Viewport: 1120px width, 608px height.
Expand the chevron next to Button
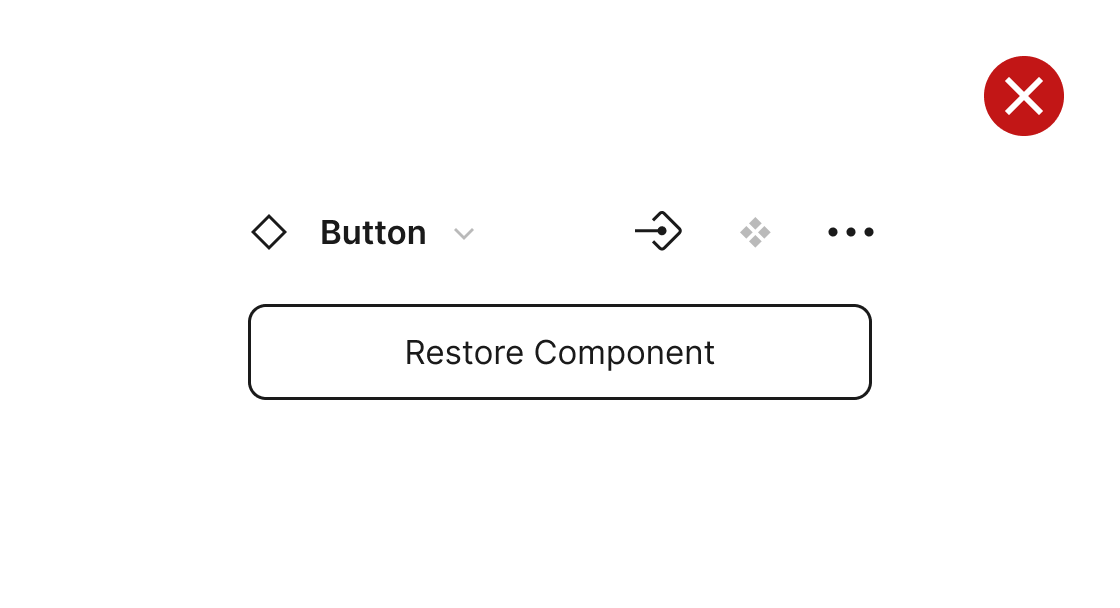coord(463,234)
